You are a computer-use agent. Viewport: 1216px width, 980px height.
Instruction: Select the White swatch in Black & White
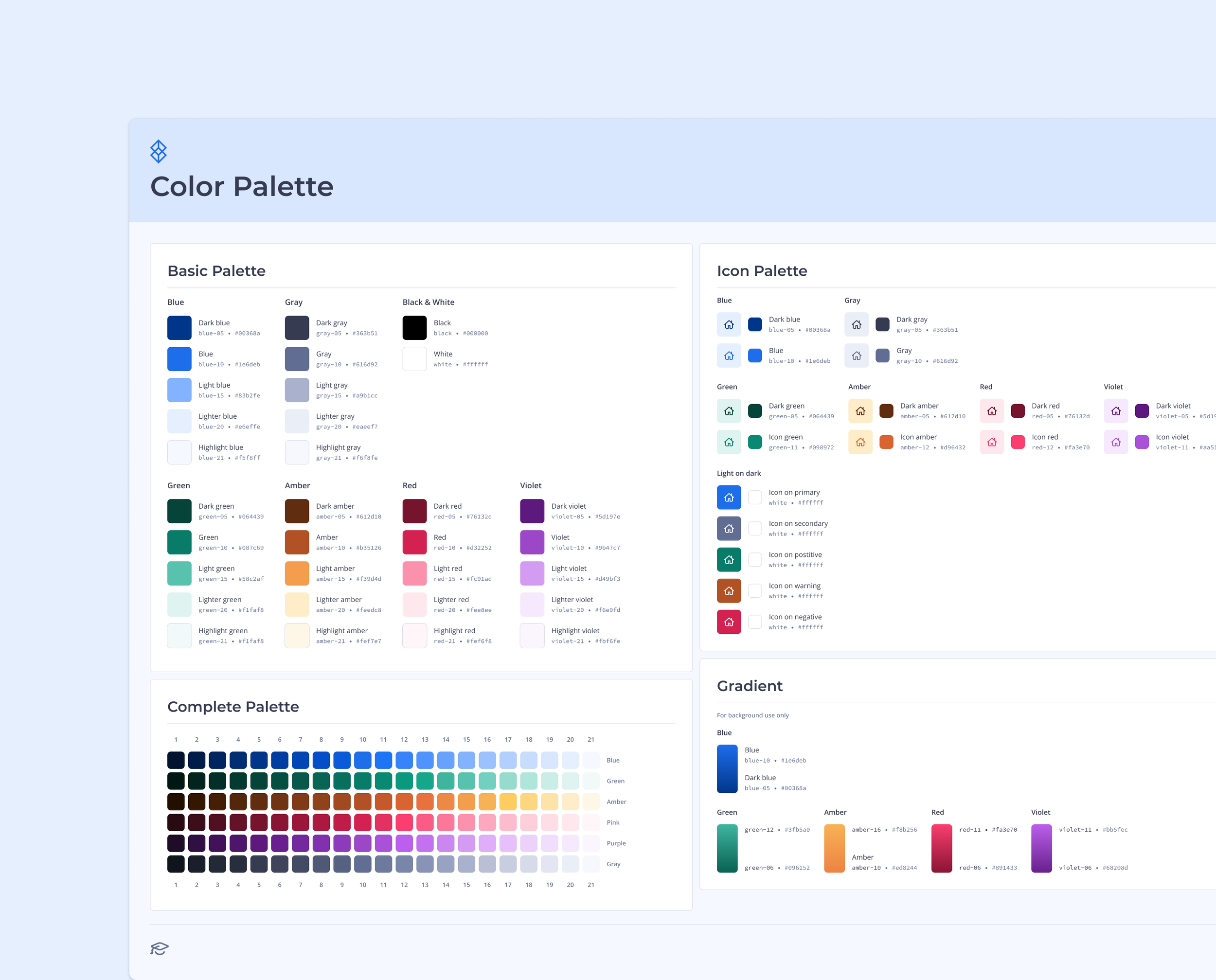[x=414, y=359]
